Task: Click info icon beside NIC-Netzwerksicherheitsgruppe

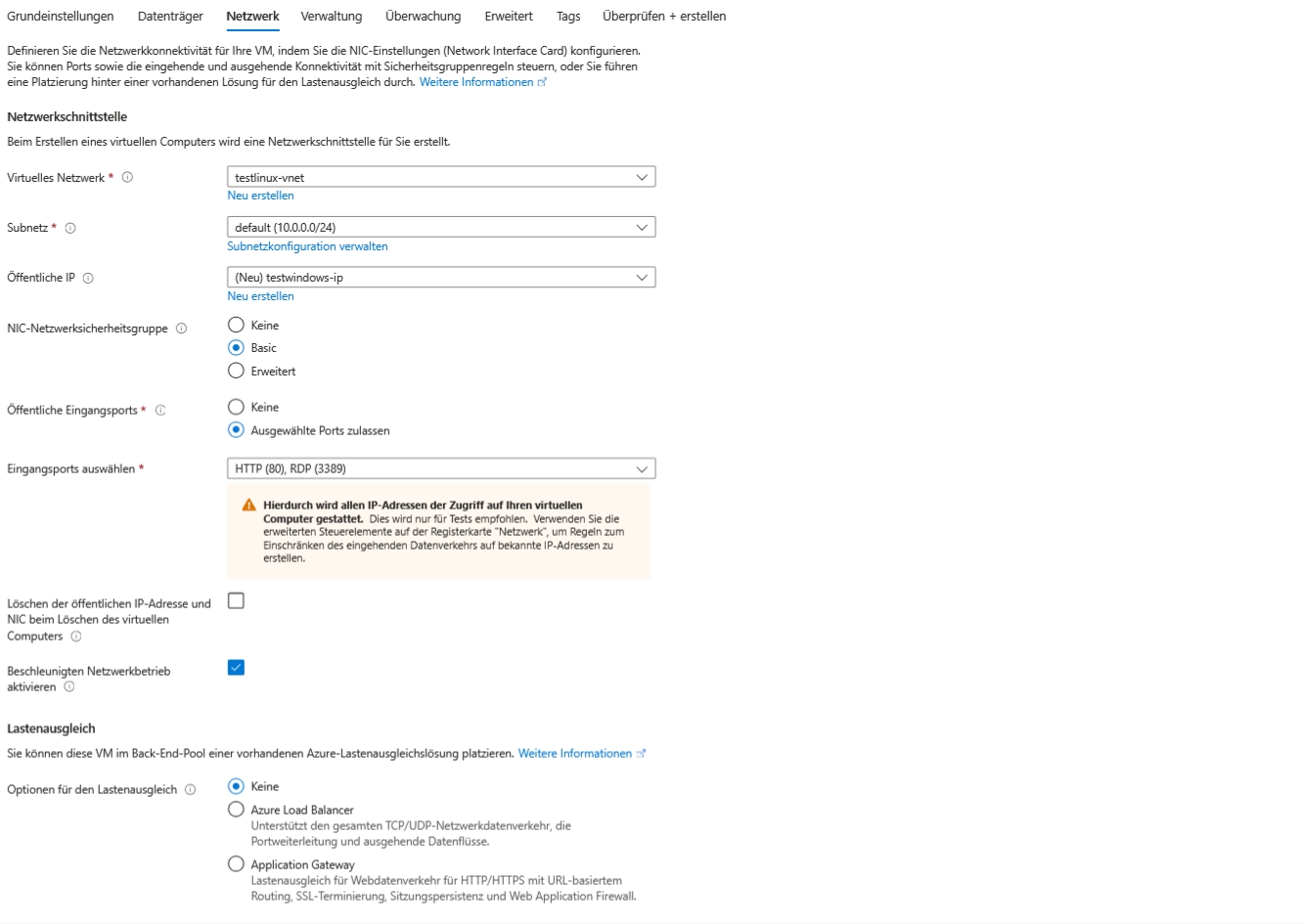Action: click(181, 329)
